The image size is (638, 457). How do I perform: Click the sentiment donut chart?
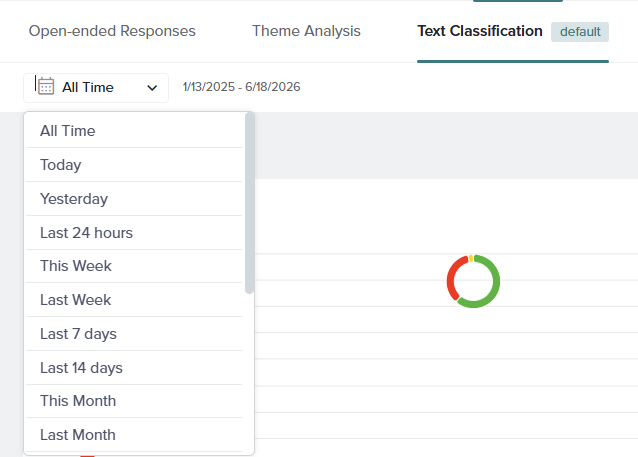(x=473, y=281)
